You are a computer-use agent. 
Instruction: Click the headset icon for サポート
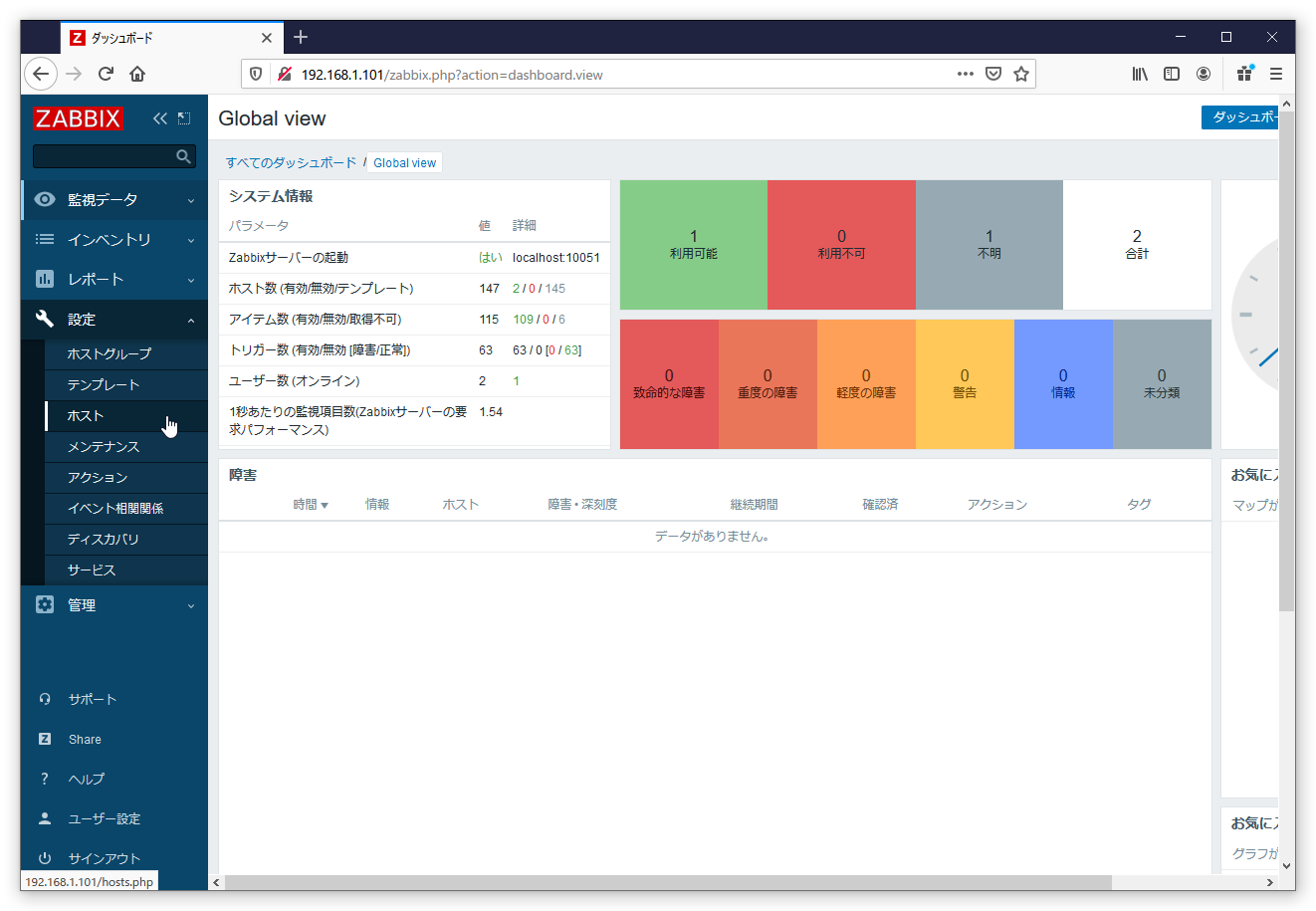tap(45, 699)
